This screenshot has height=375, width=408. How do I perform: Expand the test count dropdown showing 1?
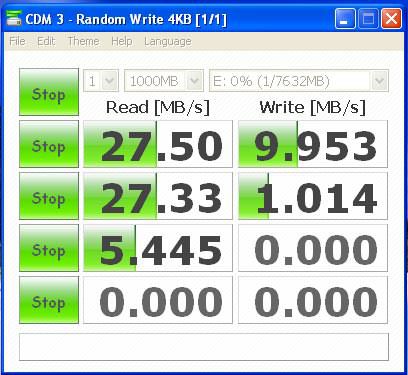coord(101,81)
